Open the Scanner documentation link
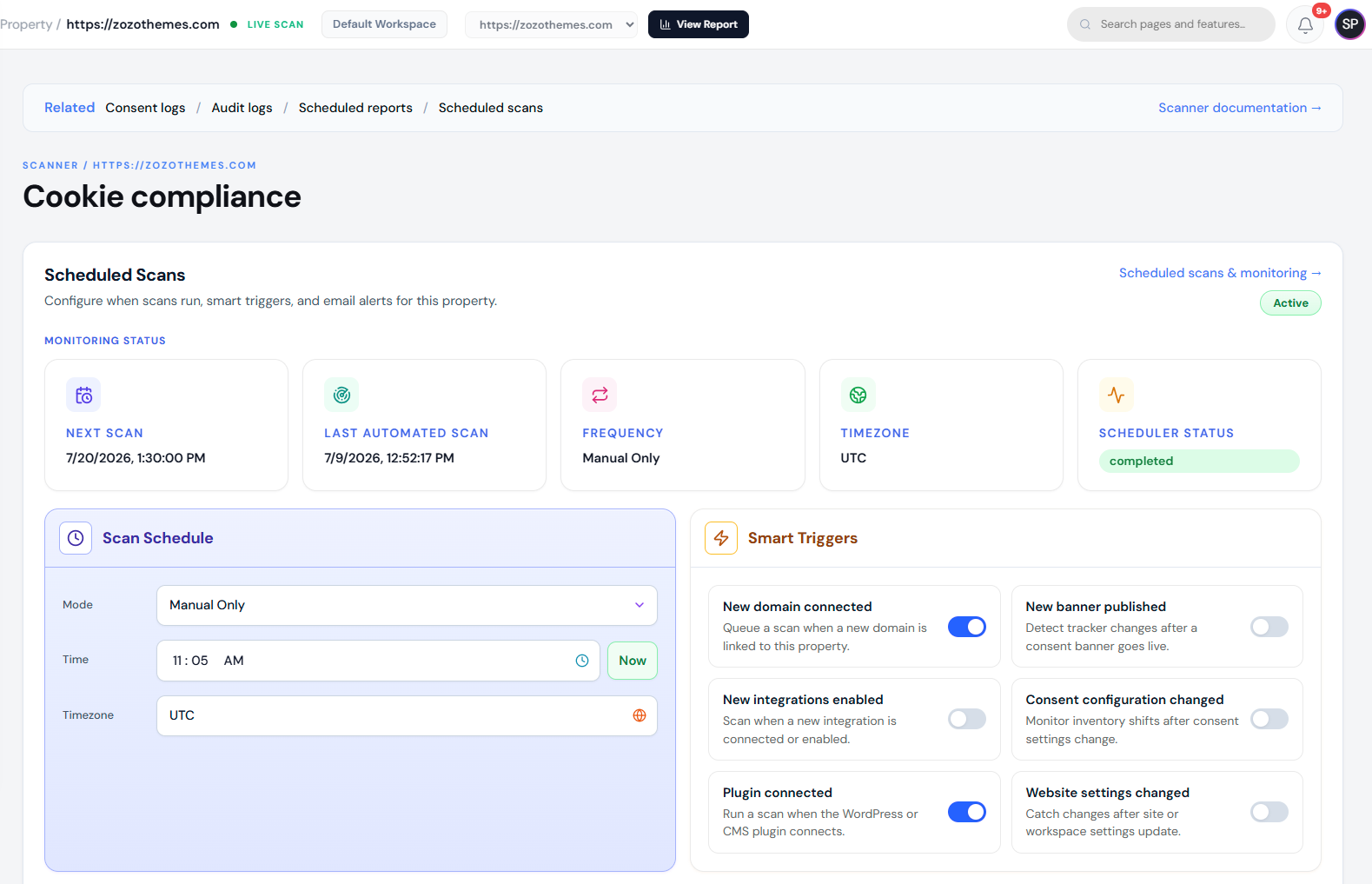Screen dimensions: 1372x884 pos(1240,108)
